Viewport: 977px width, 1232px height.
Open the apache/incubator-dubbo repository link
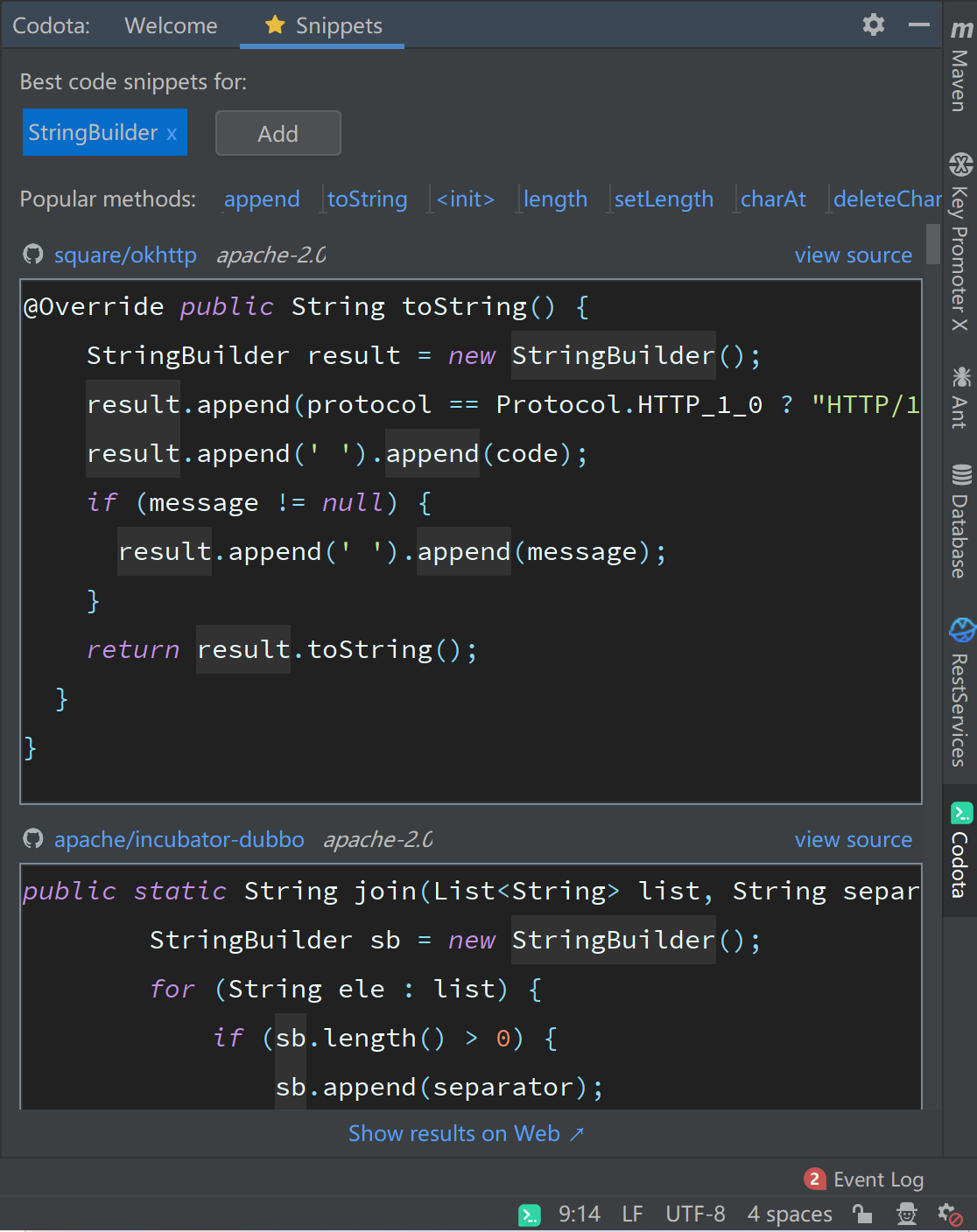(x=179, y=839)
